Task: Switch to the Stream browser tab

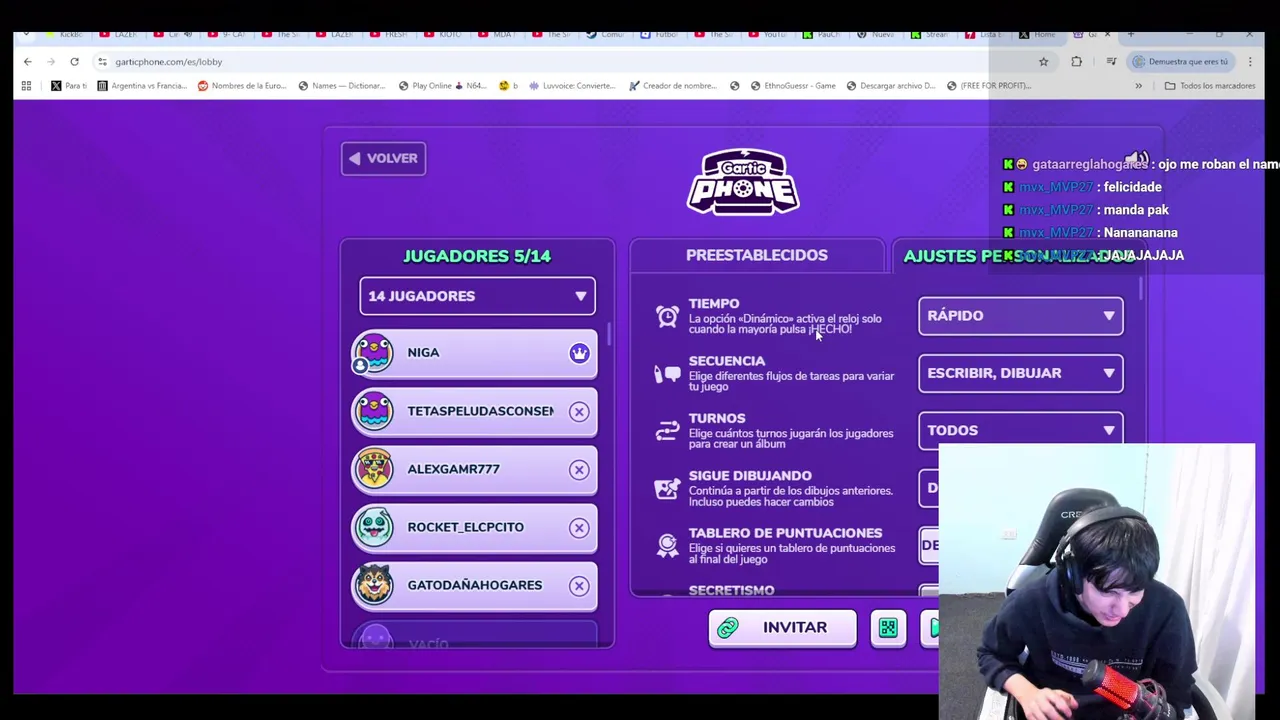Action: [931, 34]
